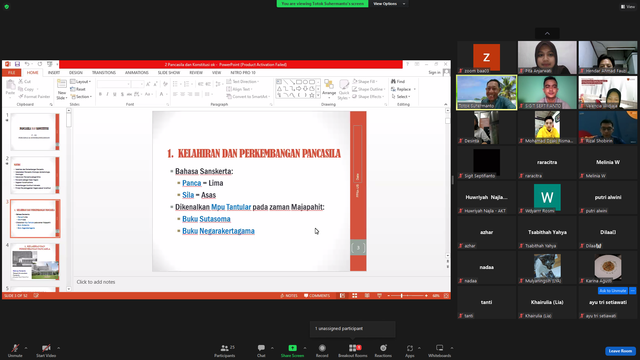Select slide 4 thumbnail in slide panel
640x360 pixels.
(x=35, y=262)
